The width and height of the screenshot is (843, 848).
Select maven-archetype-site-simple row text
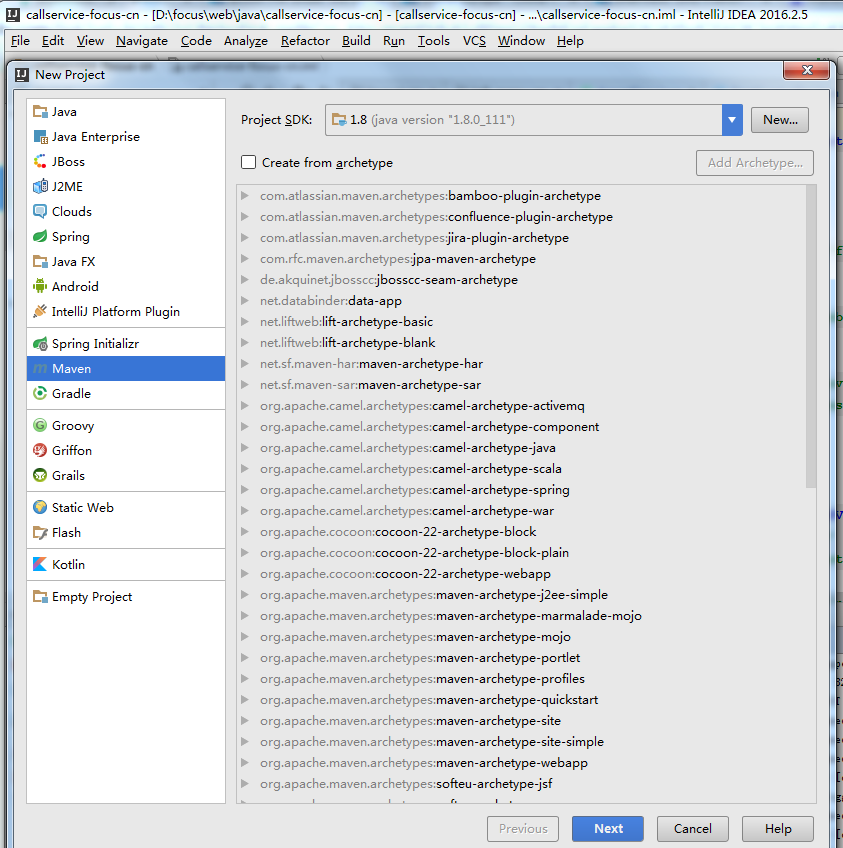pos(432,742)
